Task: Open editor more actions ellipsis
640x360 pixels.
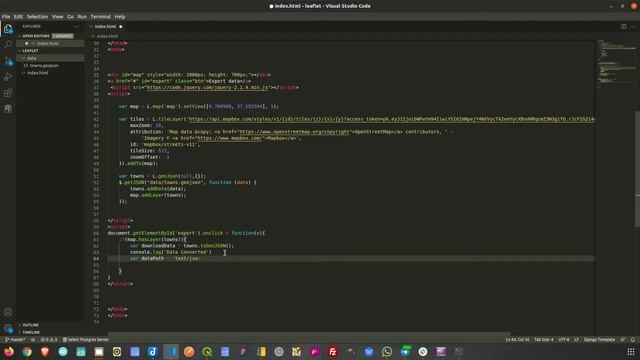Action: click(x=632, y=26)
